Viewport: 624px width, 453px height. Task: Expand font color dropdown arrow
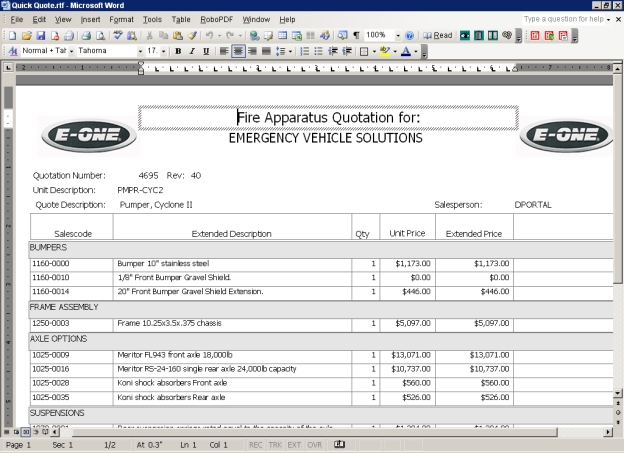[415, 51]
